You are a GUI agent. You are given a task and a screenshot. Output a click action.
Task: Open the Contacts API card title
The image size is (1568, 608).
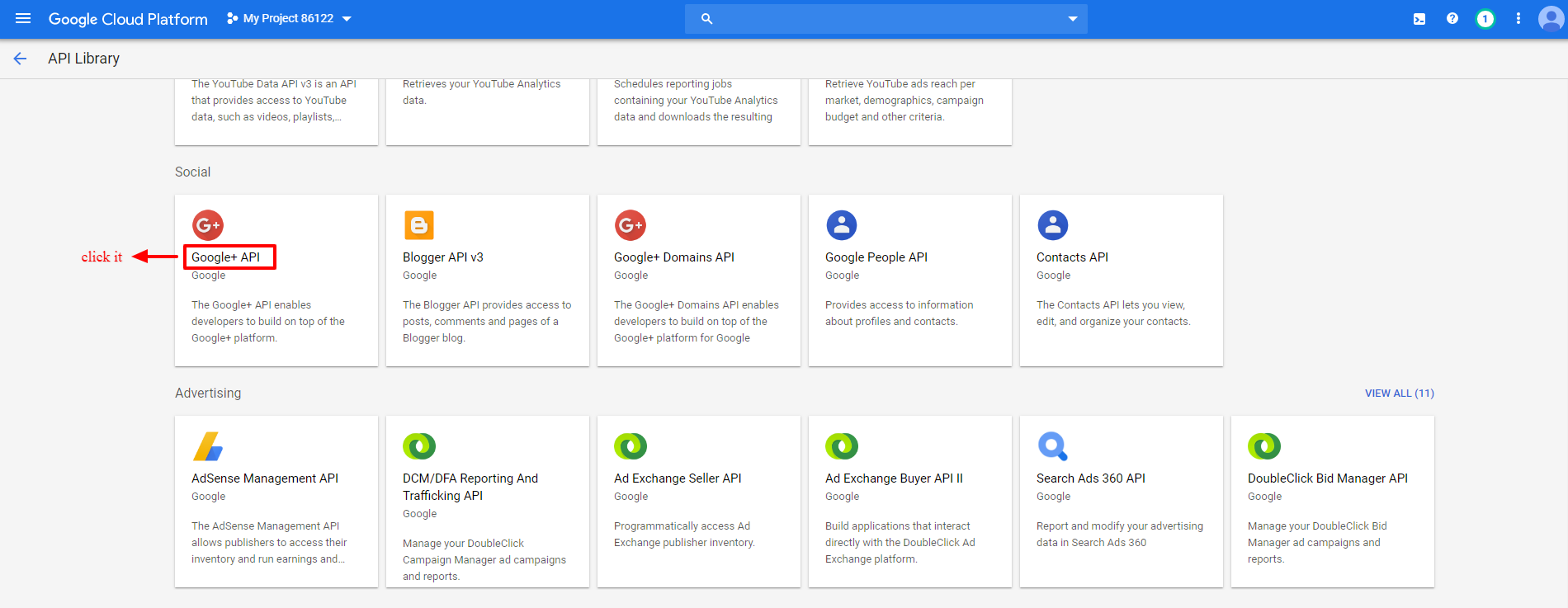click(1072, 257)
